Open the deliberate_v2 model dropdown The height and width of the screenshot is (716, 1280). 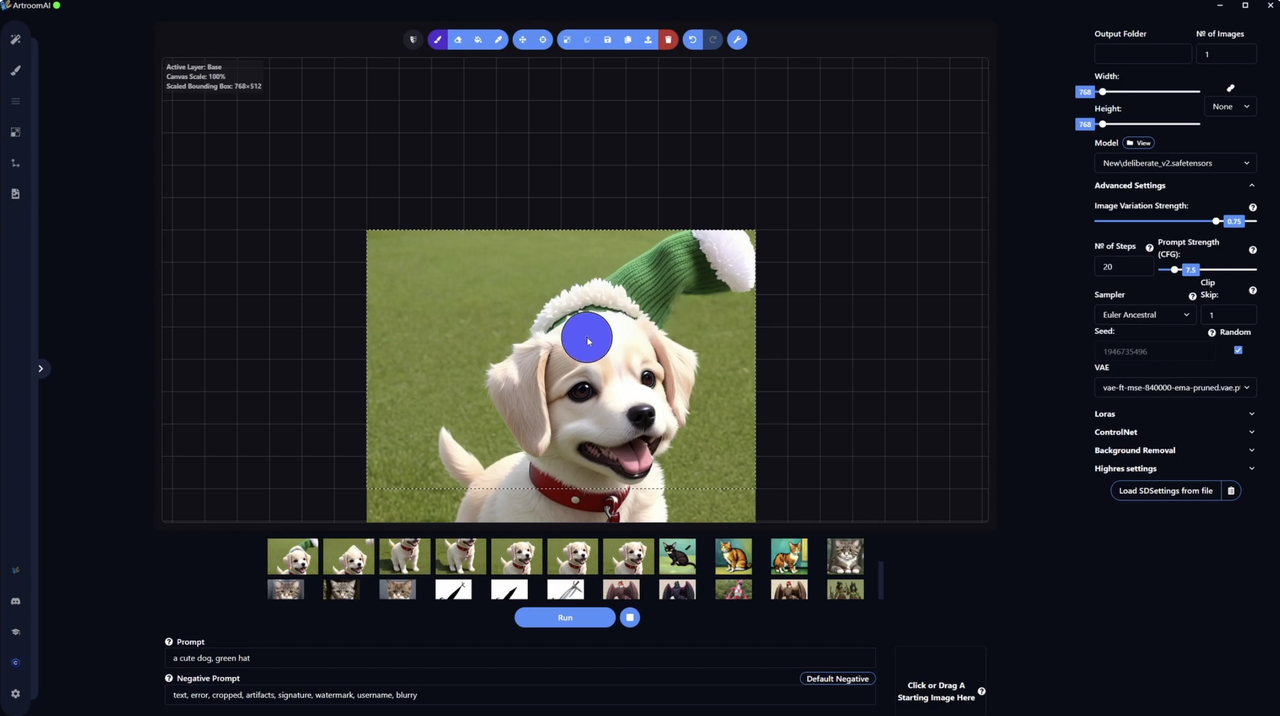[x=1175, y=163]
